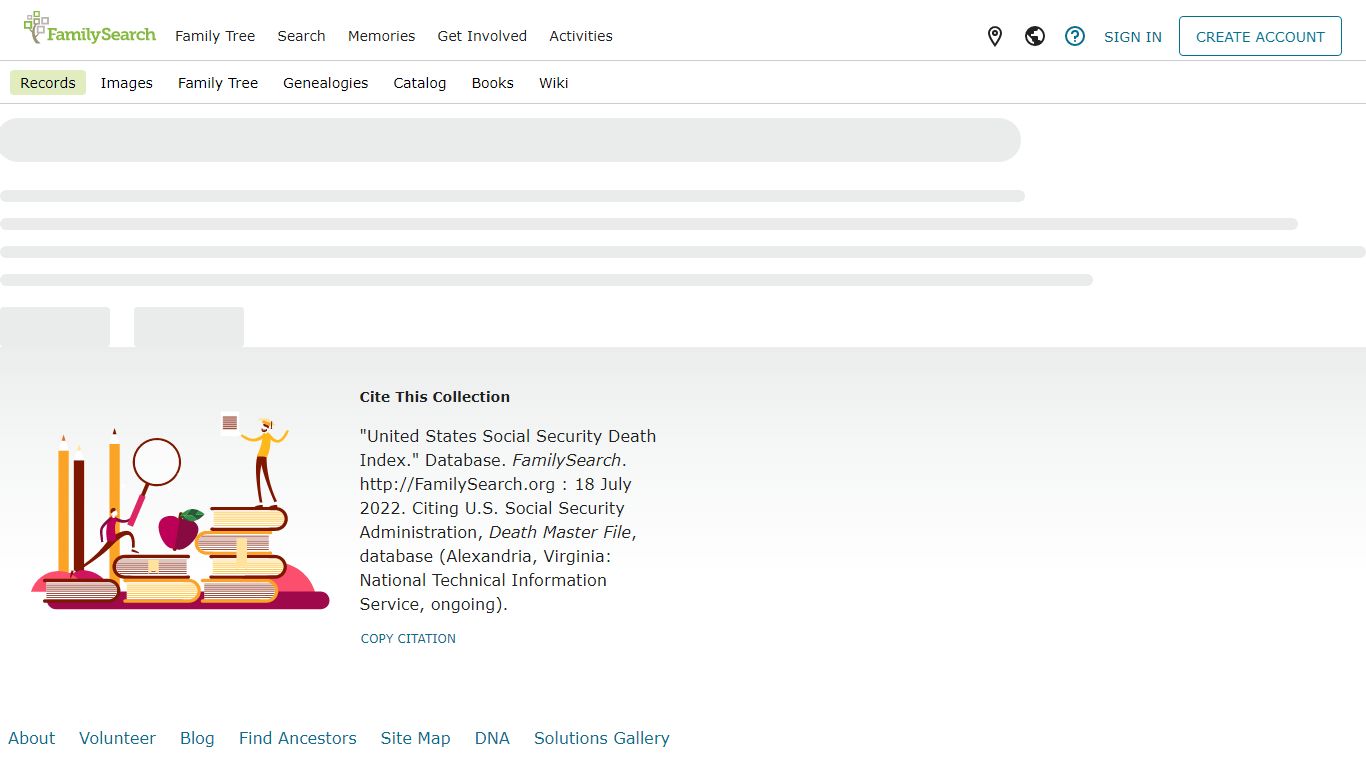This screenshot has width=1366, height=768.
Task: Switch to the Catalog tab
Action: tap(420, 83)
